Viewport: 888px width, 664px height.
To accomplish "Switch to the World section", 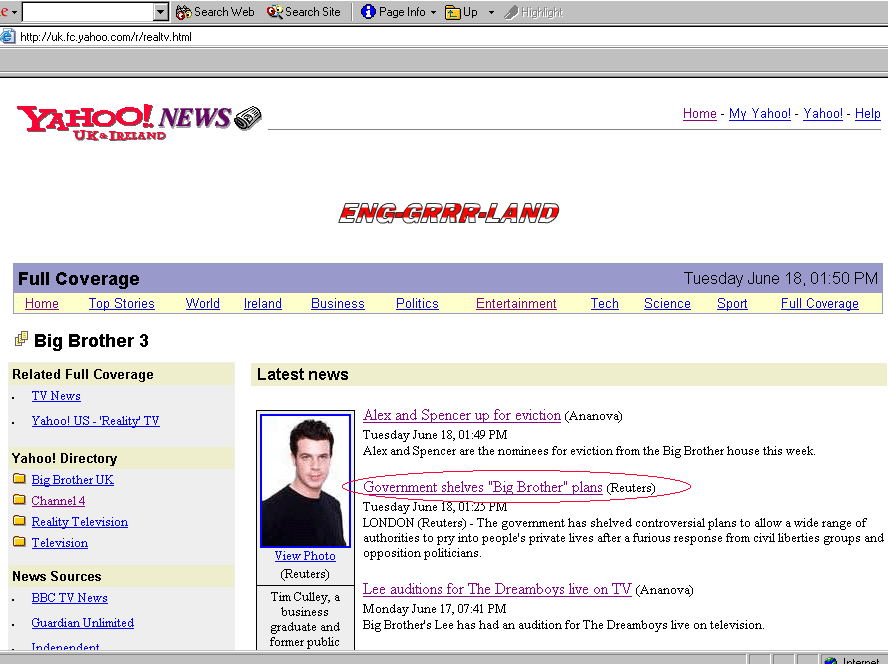I will coord(203,304).
